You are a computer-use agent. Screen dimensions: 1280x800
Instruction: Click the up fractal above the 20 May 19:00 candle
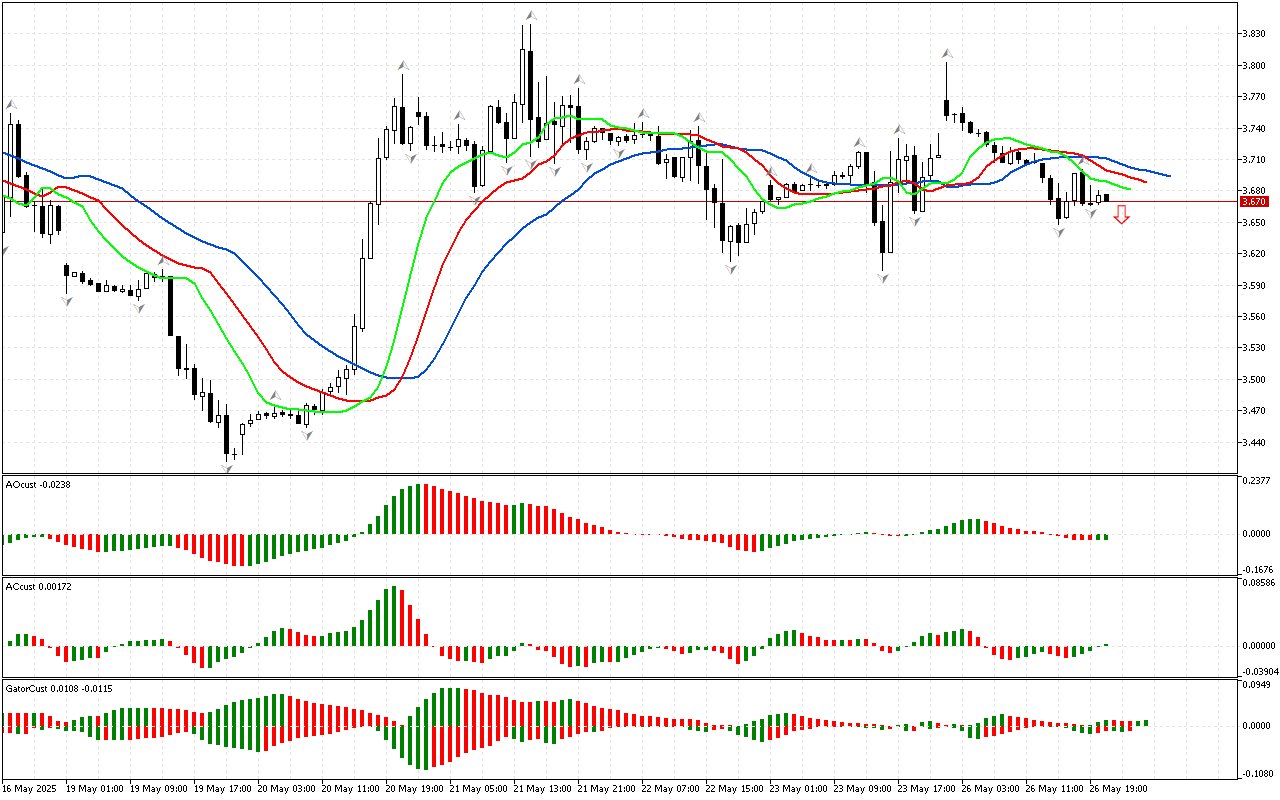pyautogui.click(x=402, y=66)
